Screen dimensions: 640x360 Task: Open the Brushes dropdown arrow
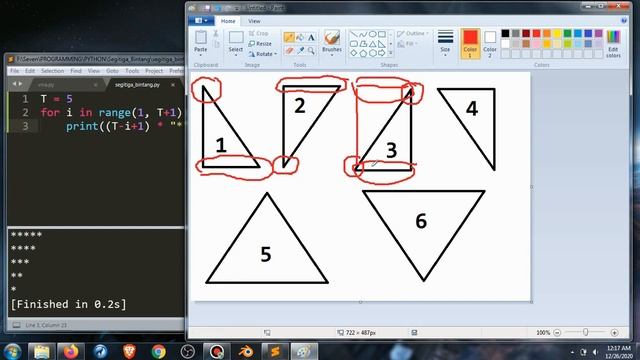[x=332, y=55]
